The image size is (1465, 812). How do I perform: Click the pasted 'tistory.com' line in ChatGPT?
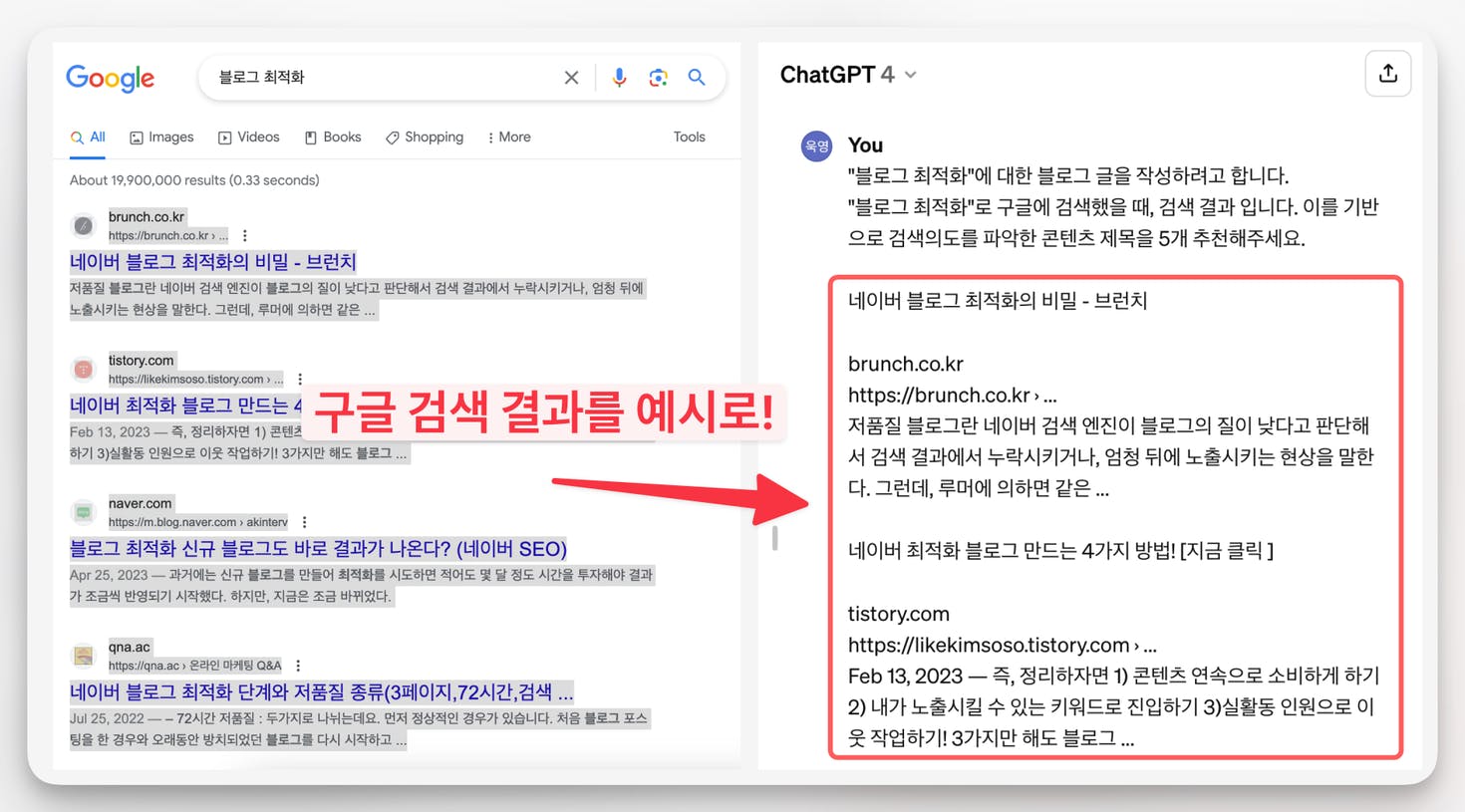coord(899,614)
